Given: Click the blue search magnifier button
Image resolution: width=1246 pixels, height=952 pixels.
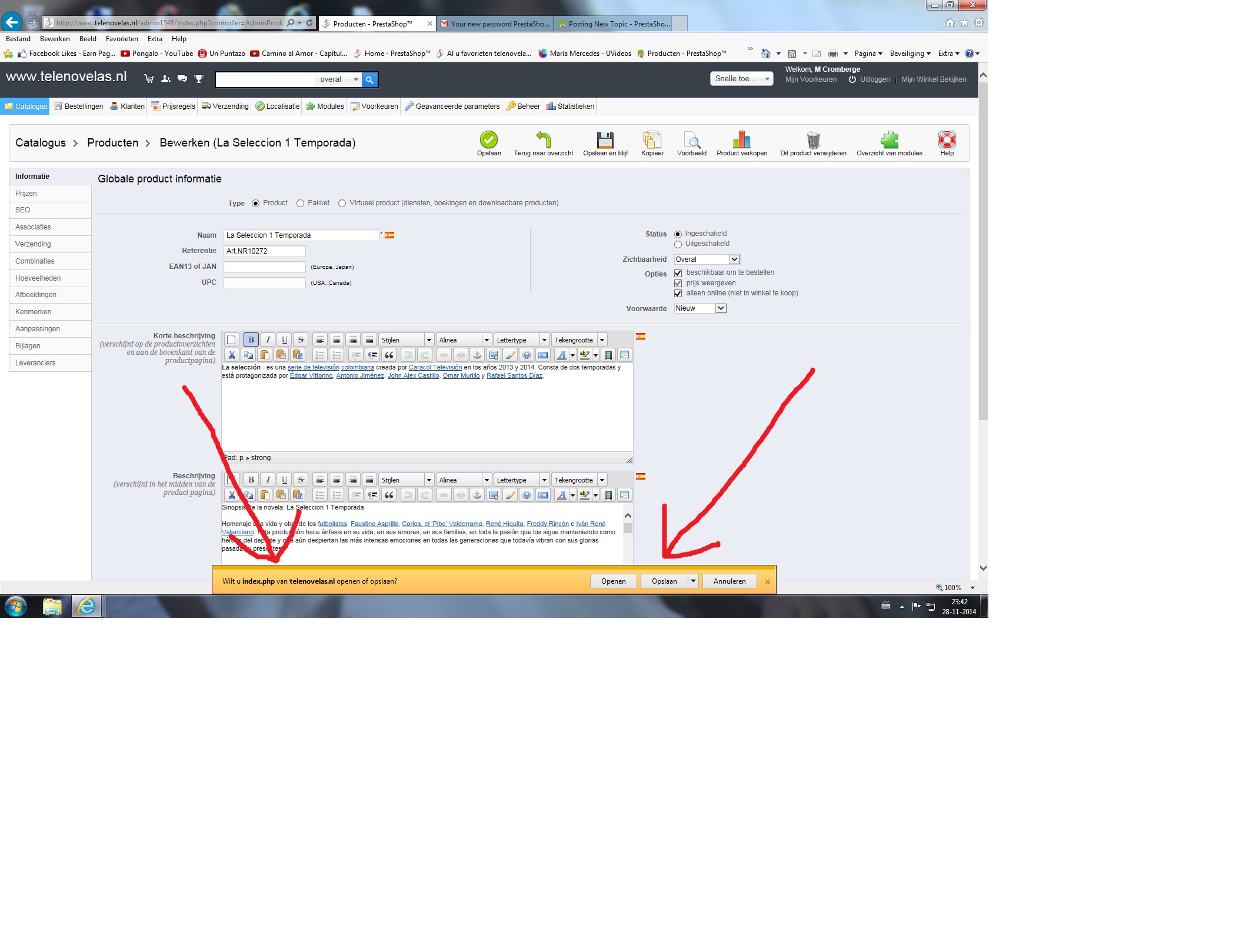Looking at the screenshot, I should point(369,79).
